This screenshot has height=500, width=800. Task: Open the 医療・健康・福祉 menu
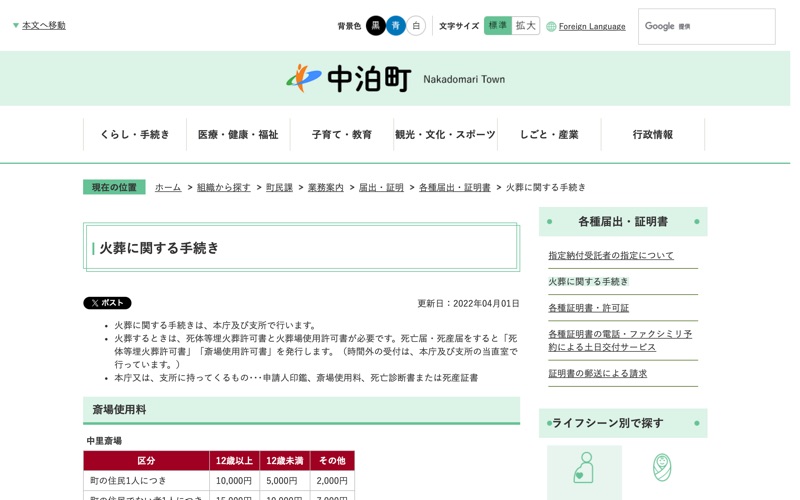(238, 134)
